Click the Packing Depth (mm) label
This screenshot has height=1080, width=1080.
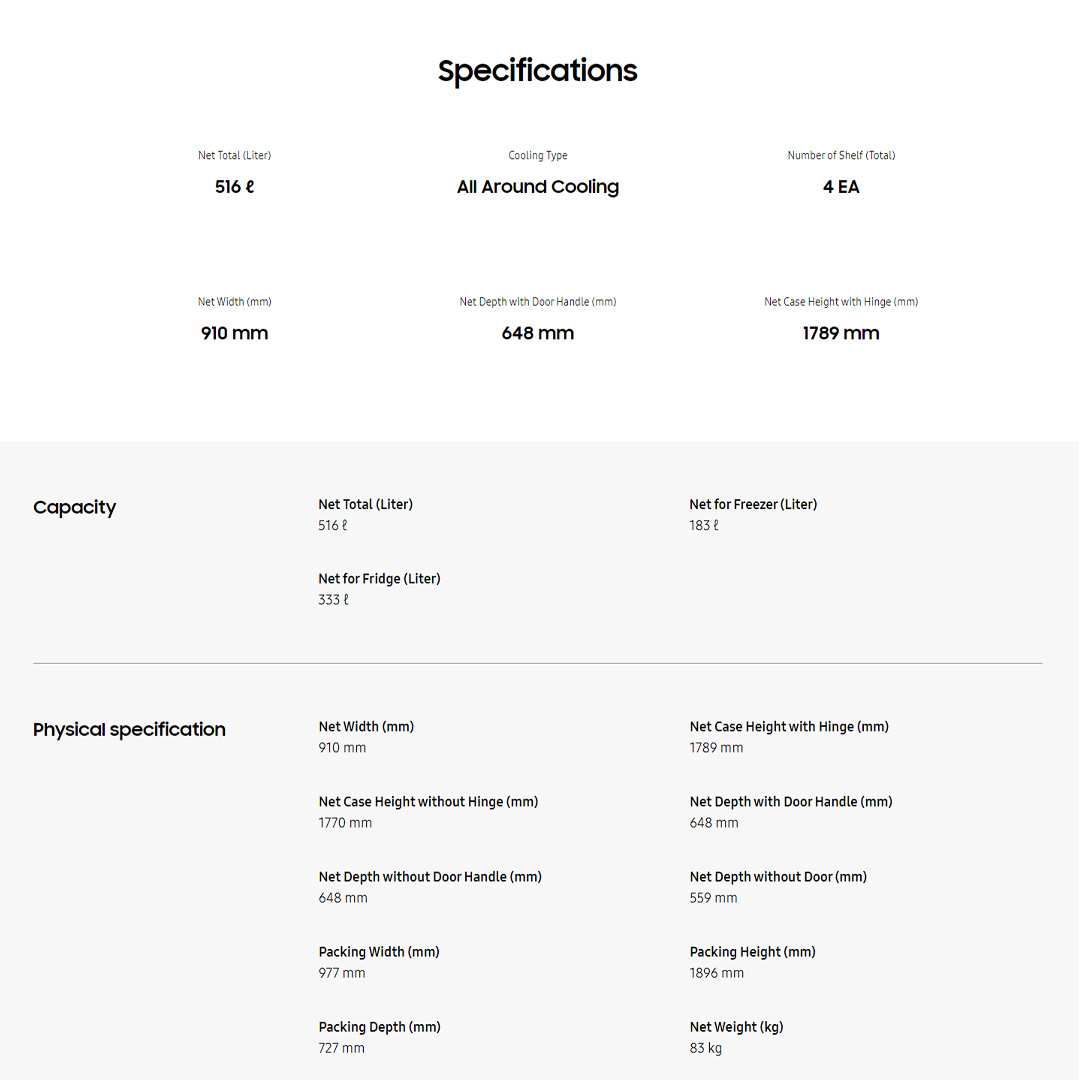(x=379, y=1027)
